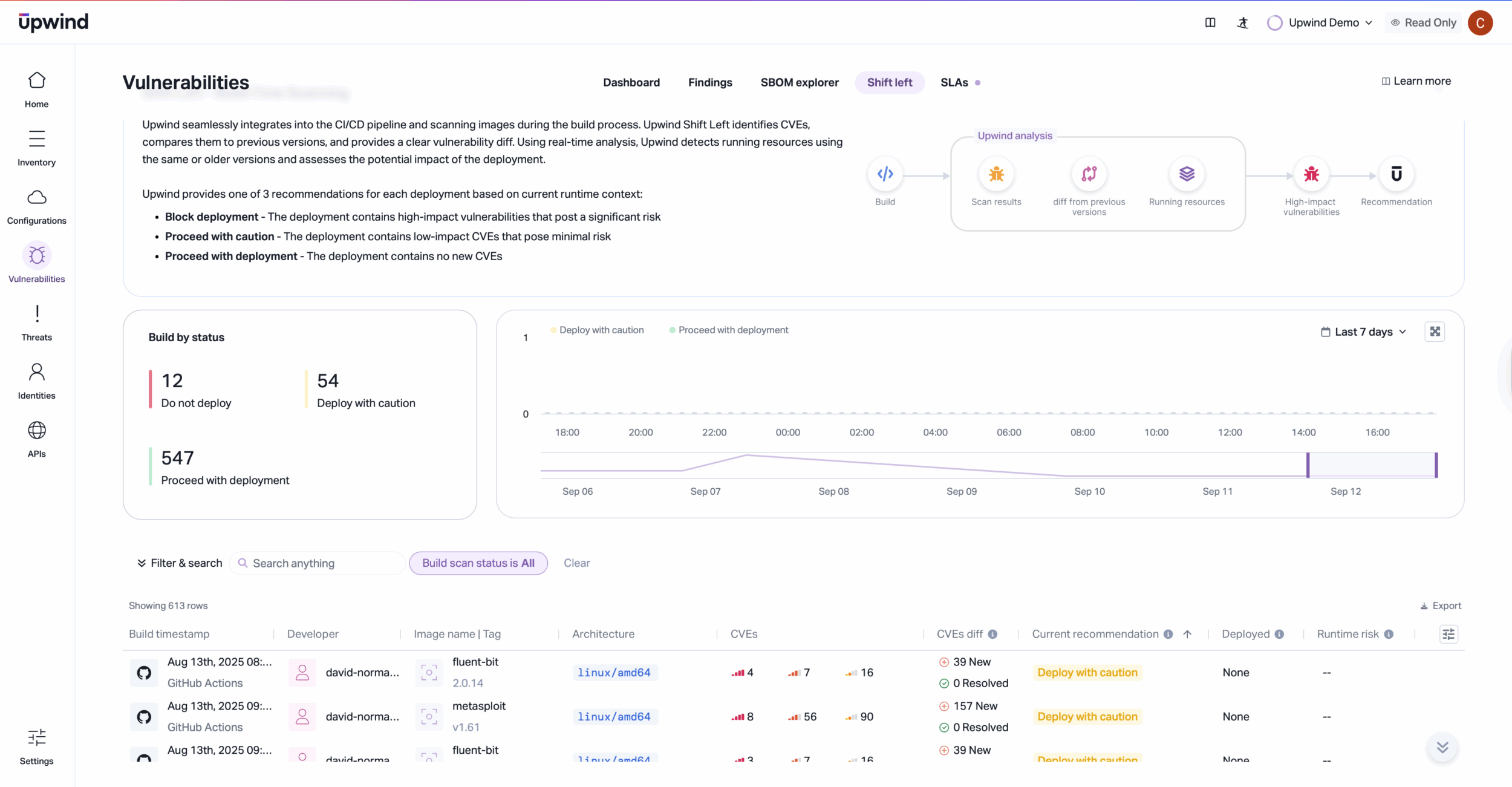Clear the active filters
This screenshot has width=1512, height=787.
[x=576, y=563]
